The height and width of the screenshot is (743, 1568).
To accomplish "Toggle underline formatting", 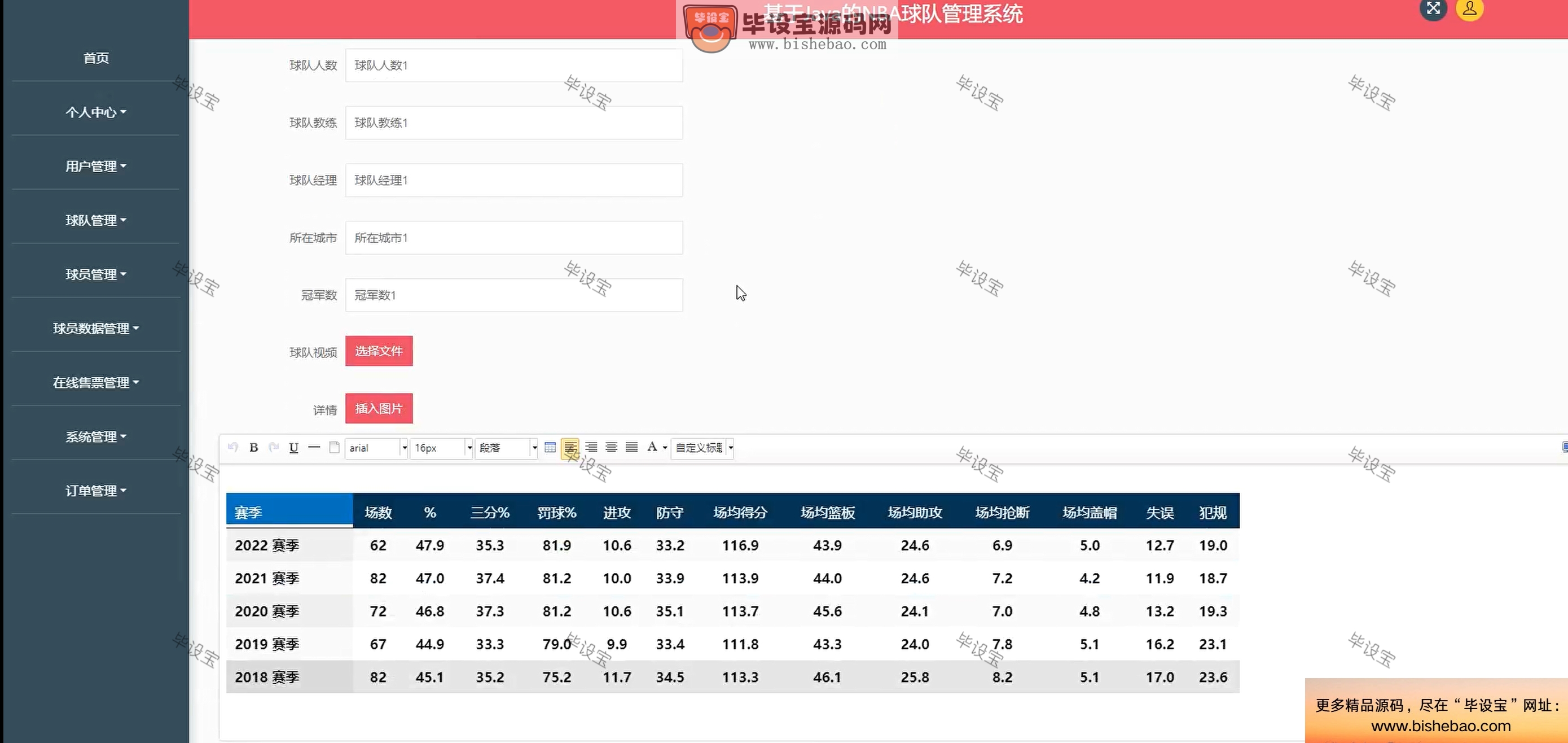I will [294, 448].
